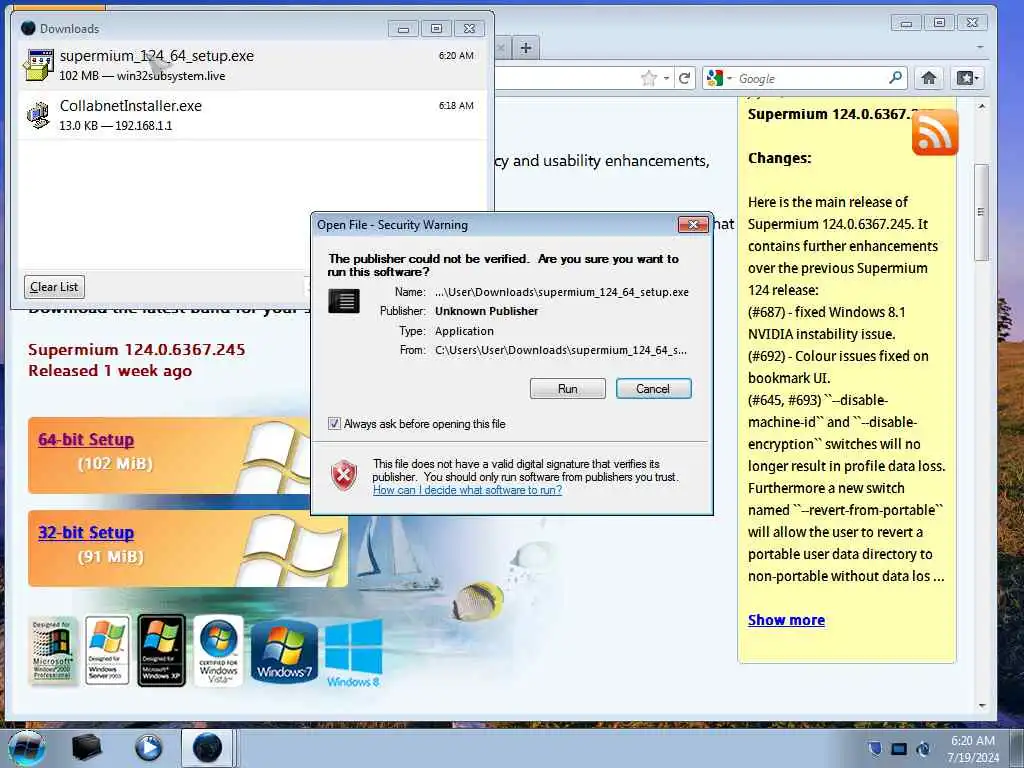The image size is (1024, 768).
Task: Select CollabnetInstaller.exe filename in Downloads
Action: tap(131, 106)
